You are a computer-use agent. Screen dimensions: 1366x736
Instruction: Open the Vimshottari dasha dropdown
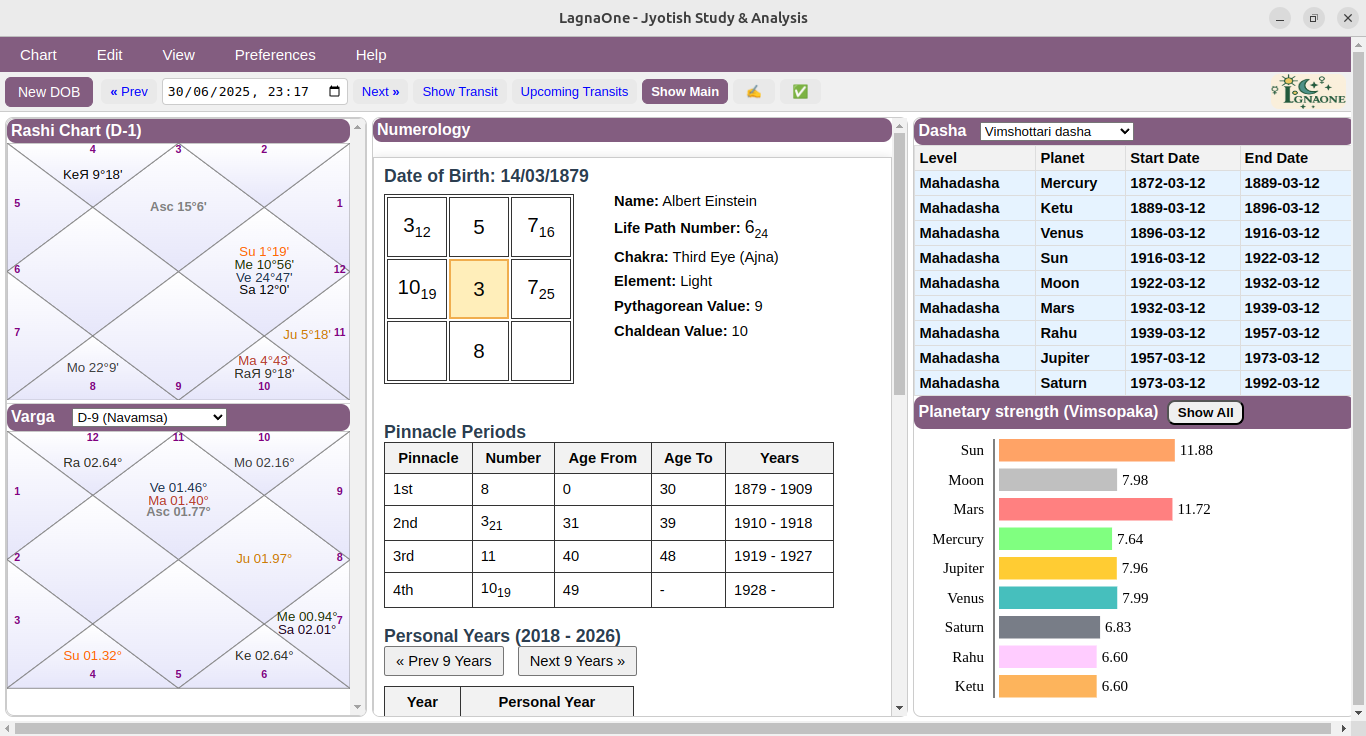click(x=1056, y=131)
